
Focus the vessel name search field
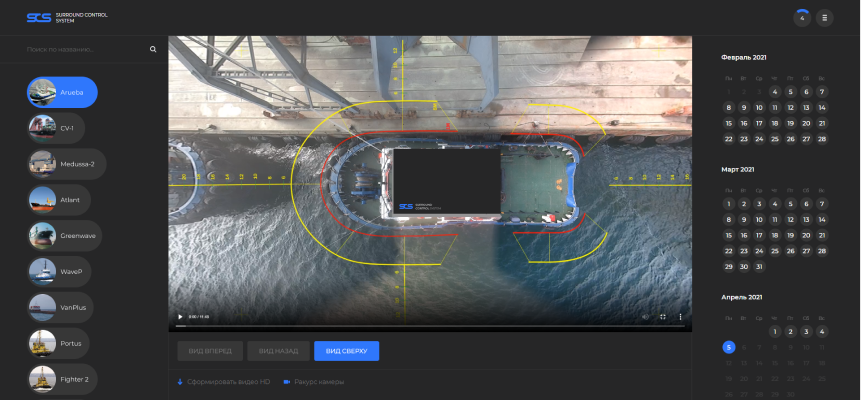coord(85,49)
